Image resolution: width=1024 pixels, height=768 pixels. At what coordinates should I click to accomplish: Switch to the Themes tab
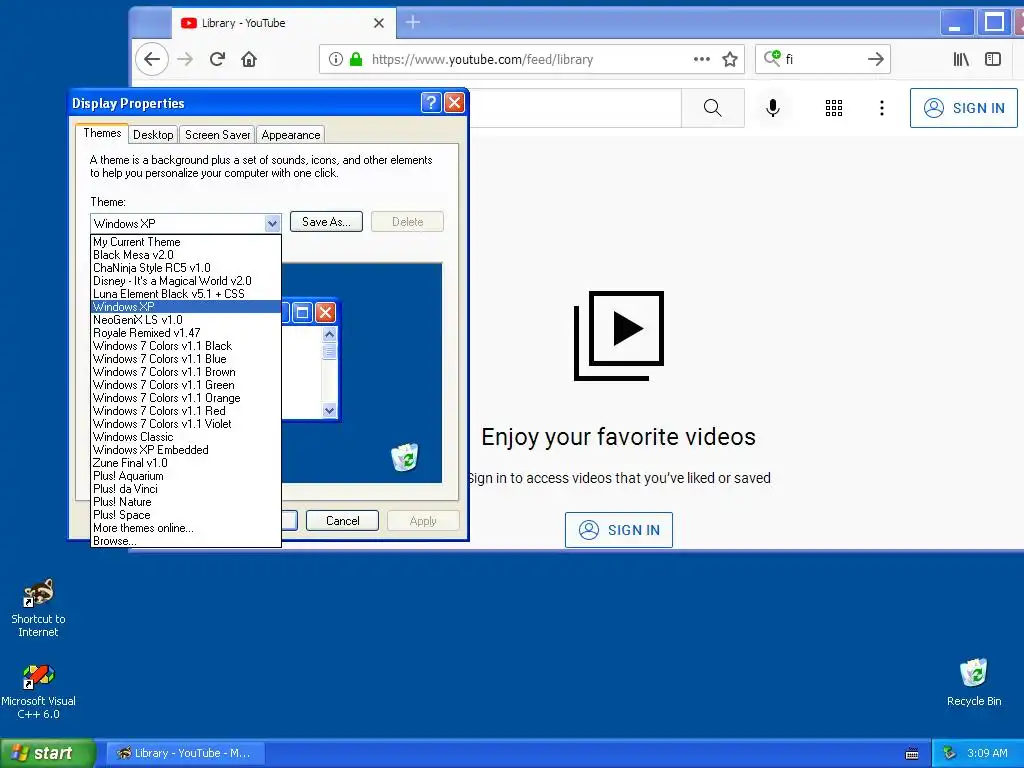click(102, 133)
